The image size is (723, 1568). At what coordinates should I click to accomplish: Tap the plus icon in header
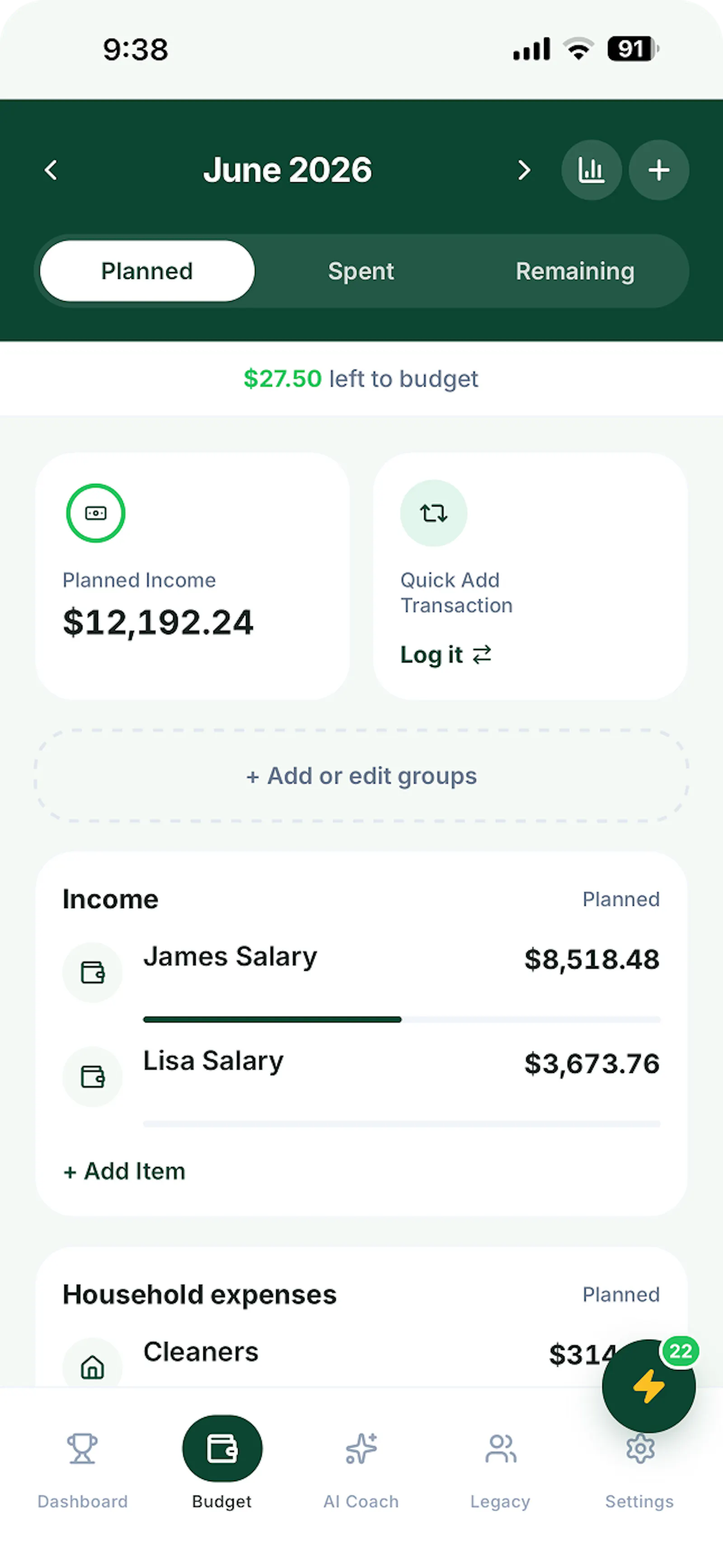658,170
